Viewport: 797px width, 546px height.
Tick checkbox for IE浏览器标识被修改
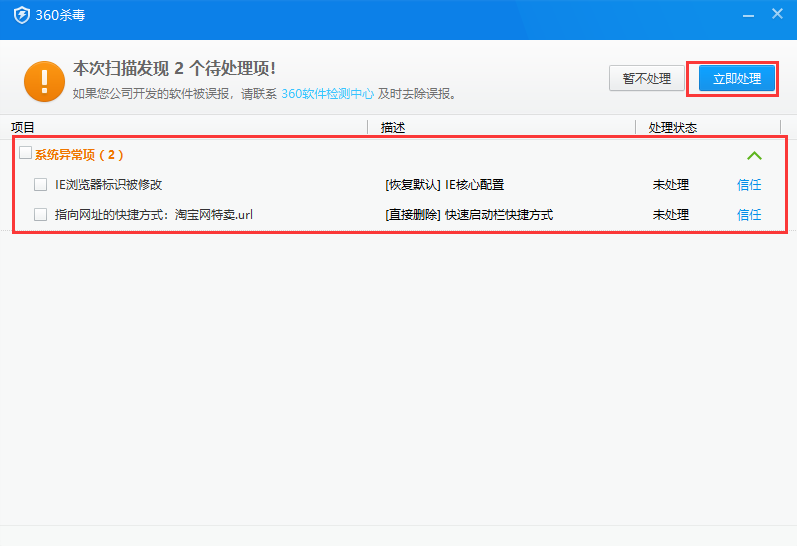point(41,185)
